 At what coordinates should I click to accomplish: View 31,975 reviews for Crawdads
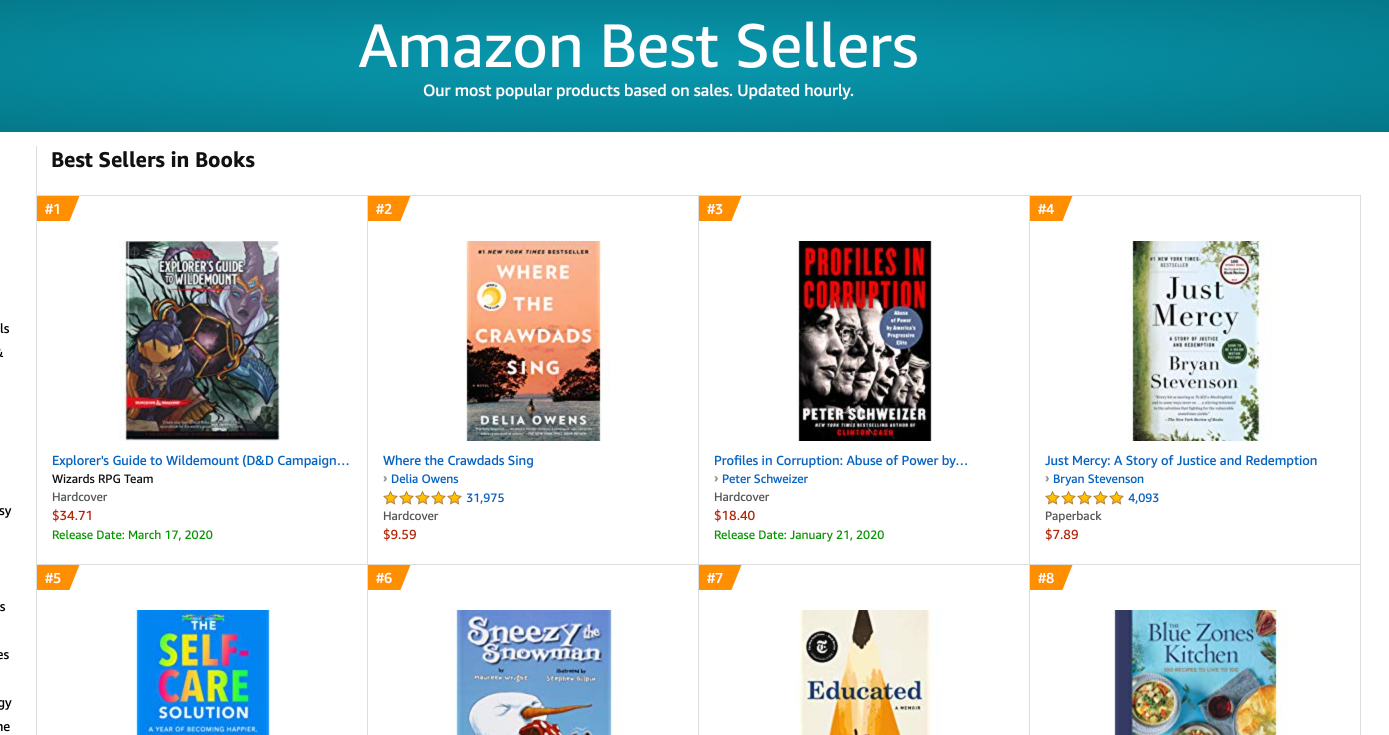click(x=485, y=498)
